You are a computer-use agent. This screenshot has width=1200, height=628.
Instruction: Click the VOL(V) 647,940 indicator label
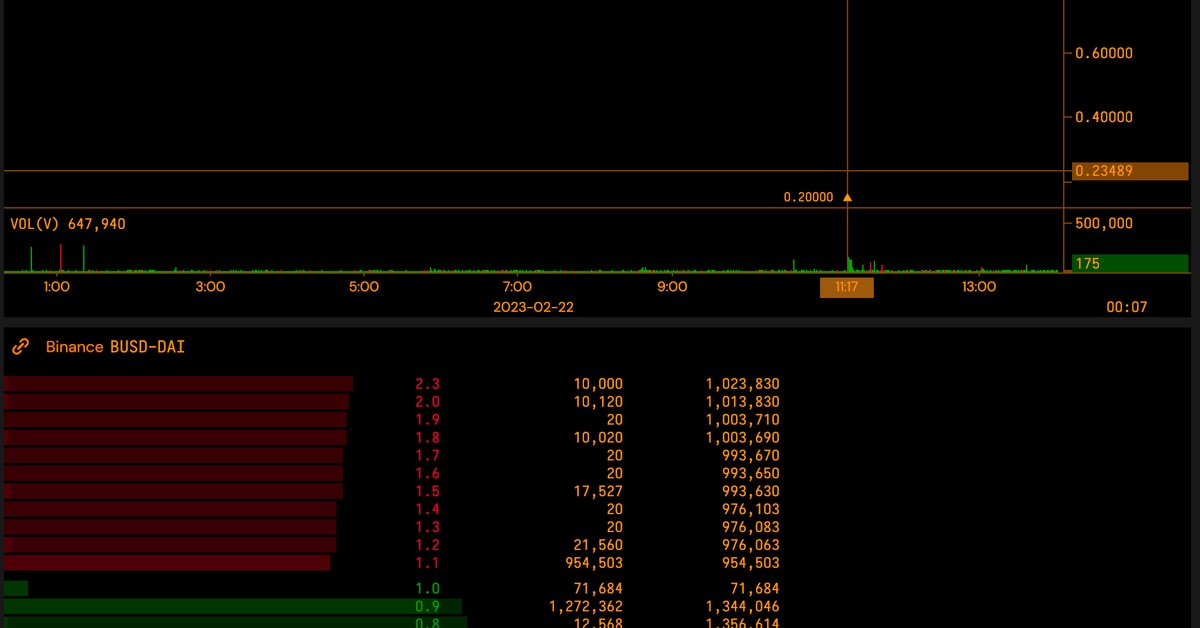[x=68, y=224]
